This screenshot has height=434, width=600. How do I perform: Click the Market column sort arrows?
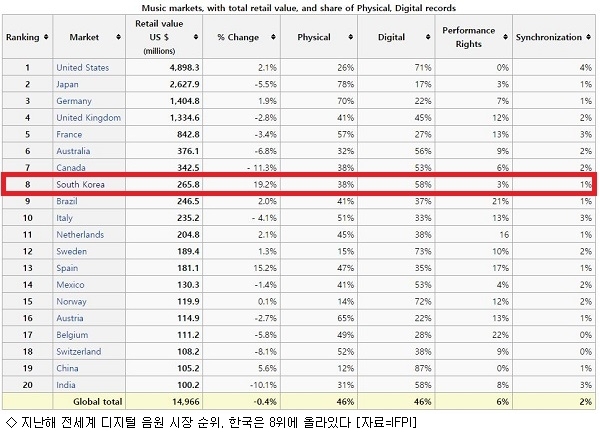pos(118,37)
